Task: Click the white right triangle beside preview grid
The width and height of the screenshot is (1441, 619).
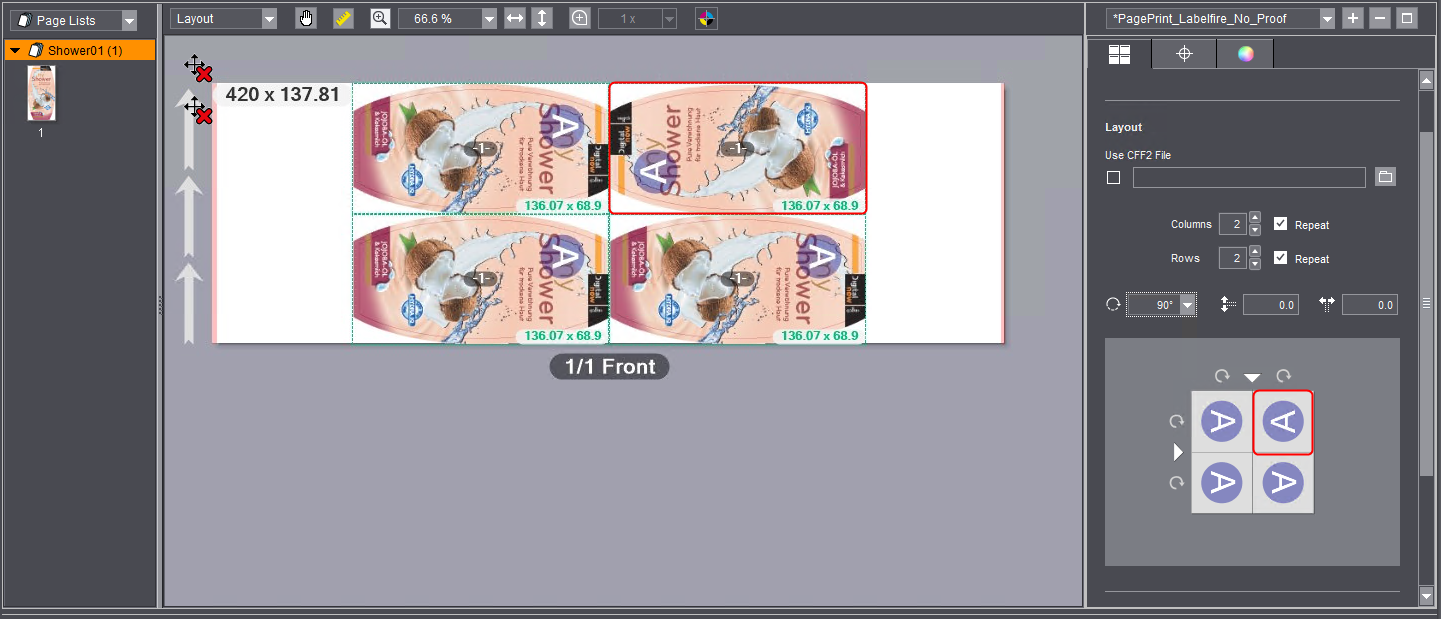Action: click(x=1178, y=453)
